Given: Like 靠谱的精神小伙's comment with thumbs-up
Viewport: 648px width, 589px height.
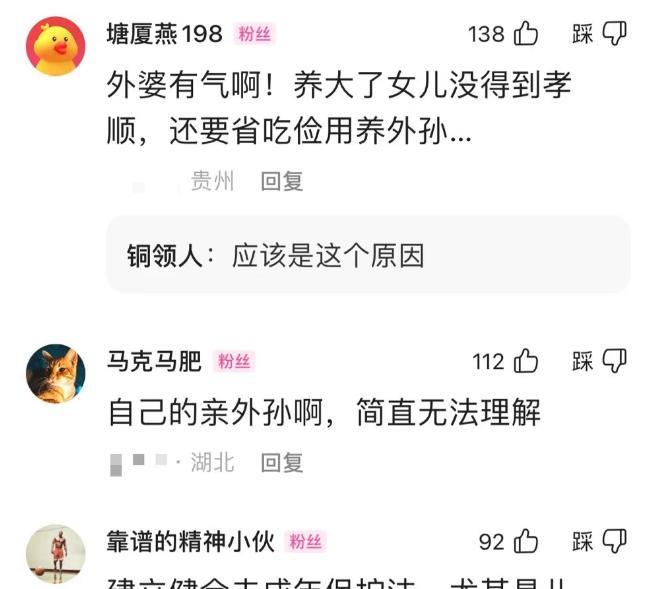Looking at the screenshot, I should (526, 541).
